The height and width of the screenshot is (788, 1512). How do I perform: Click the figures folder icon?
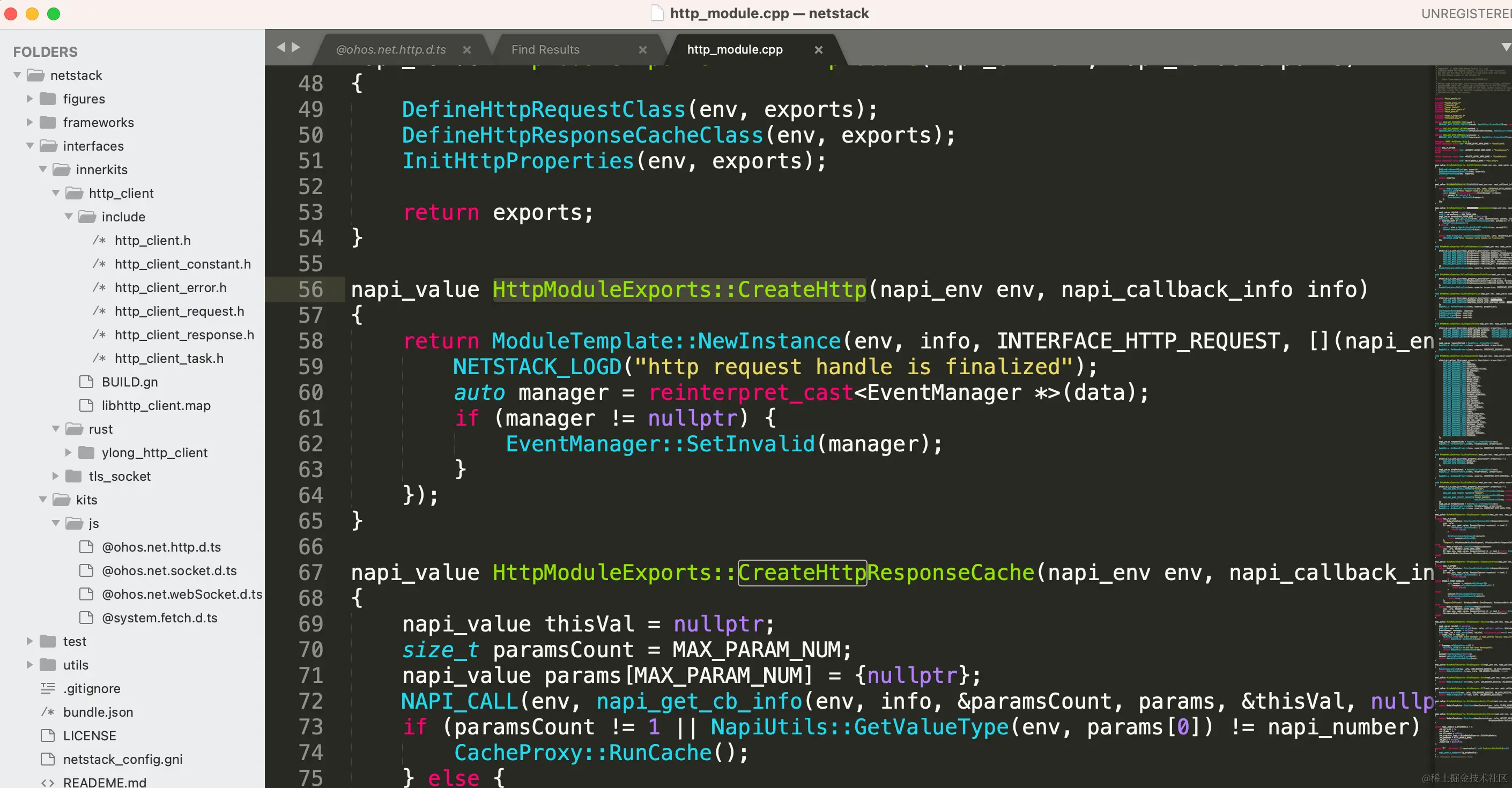click(x=48, y=99)
